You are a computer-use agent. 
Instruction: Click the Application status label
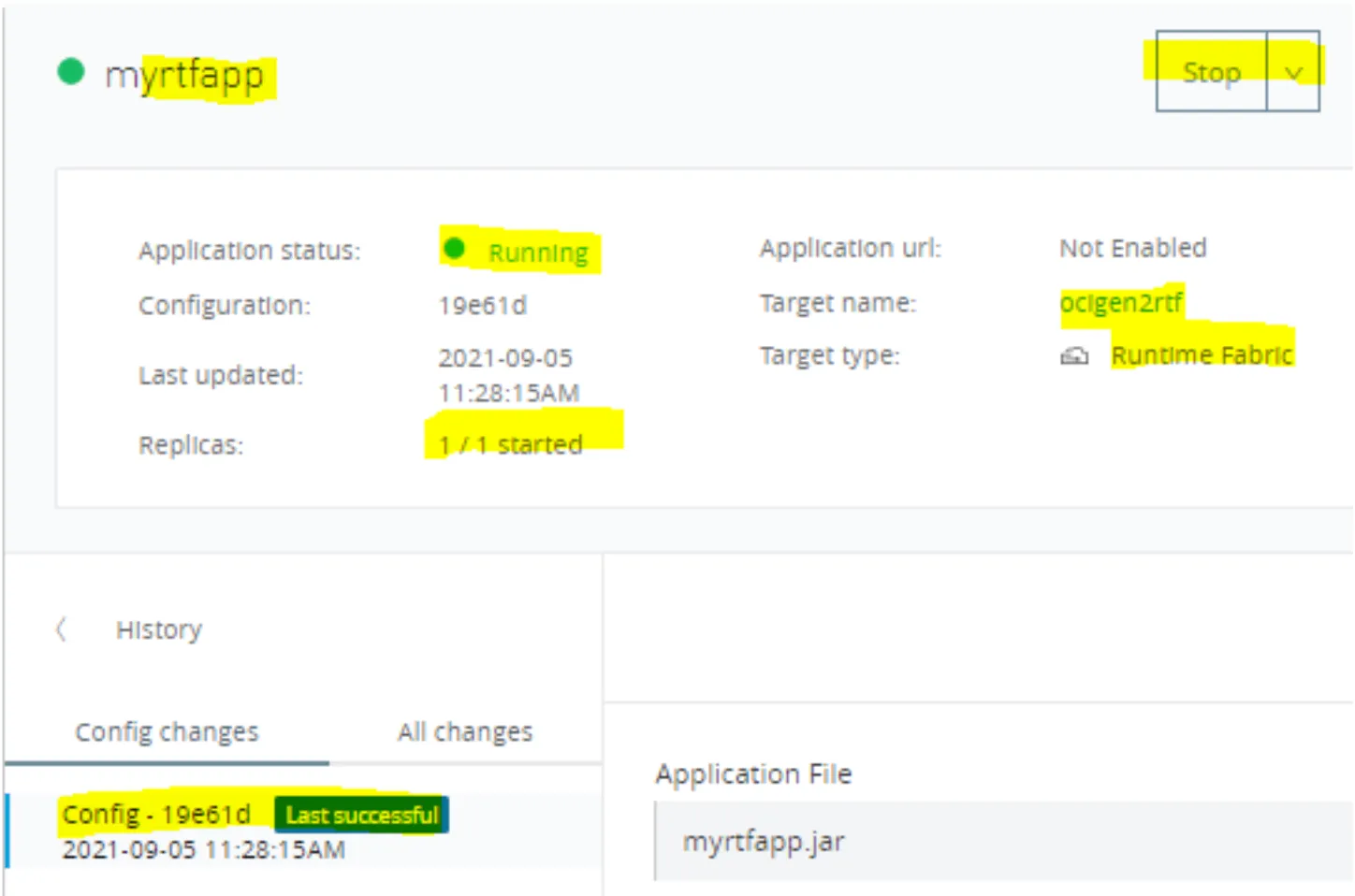[249, 251]
